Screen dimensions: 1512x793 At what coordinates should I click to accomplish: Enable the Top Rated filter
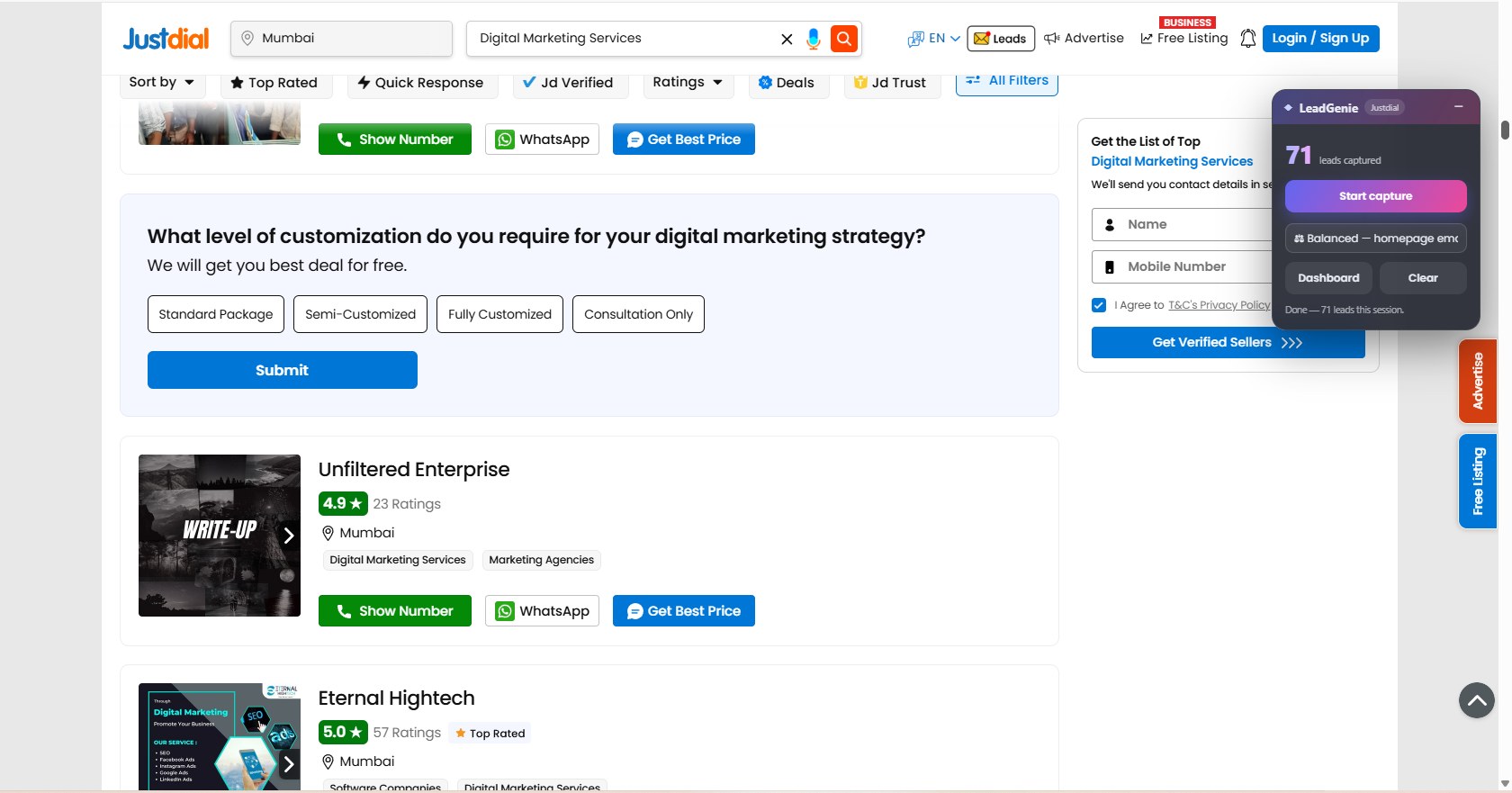(274, 83)
